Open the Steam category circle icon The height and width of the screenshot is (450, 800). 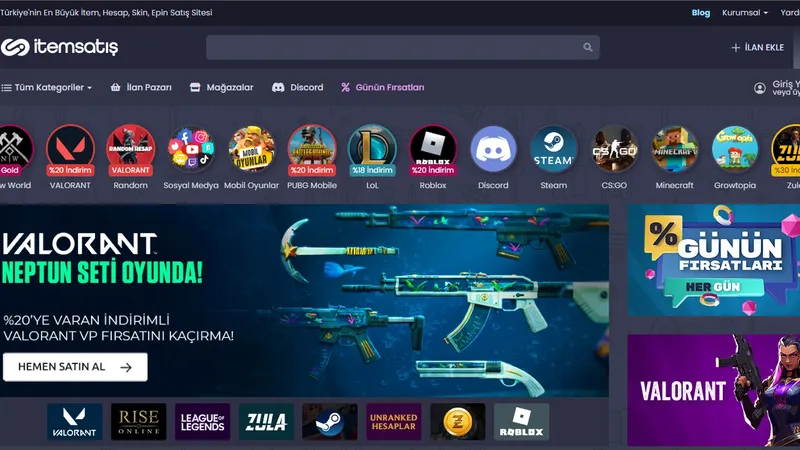(x=553, y=150)
